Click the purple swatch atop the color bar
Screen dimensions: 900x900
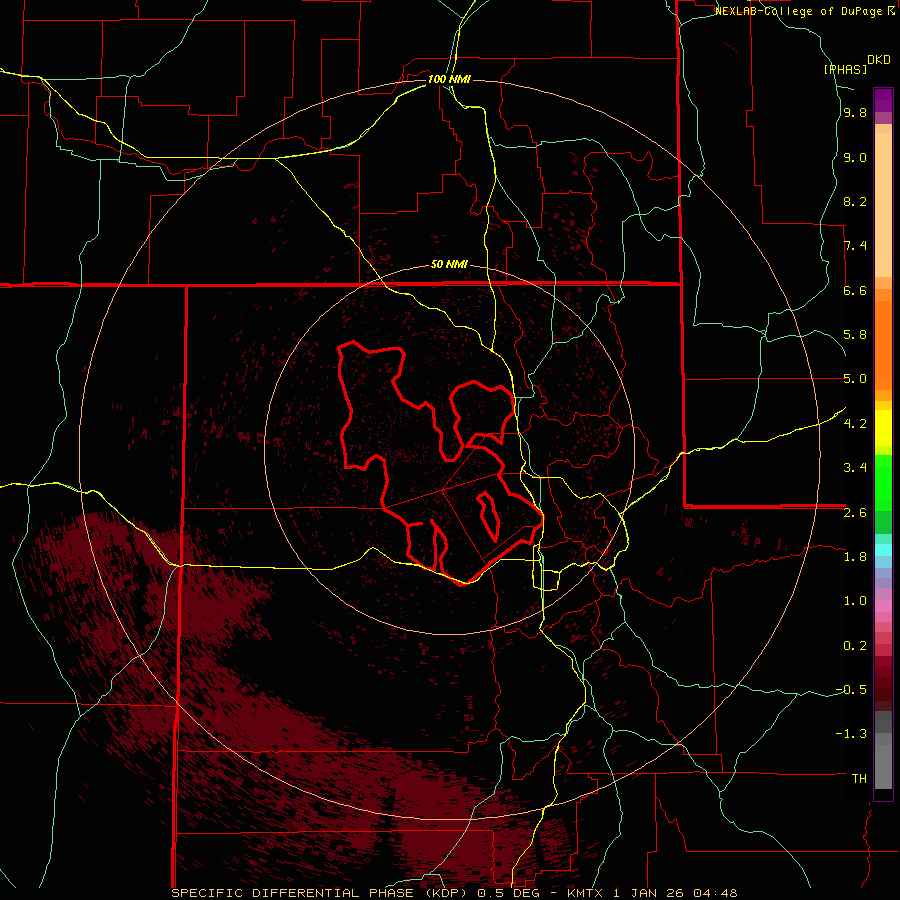click(x=883, y=100)
